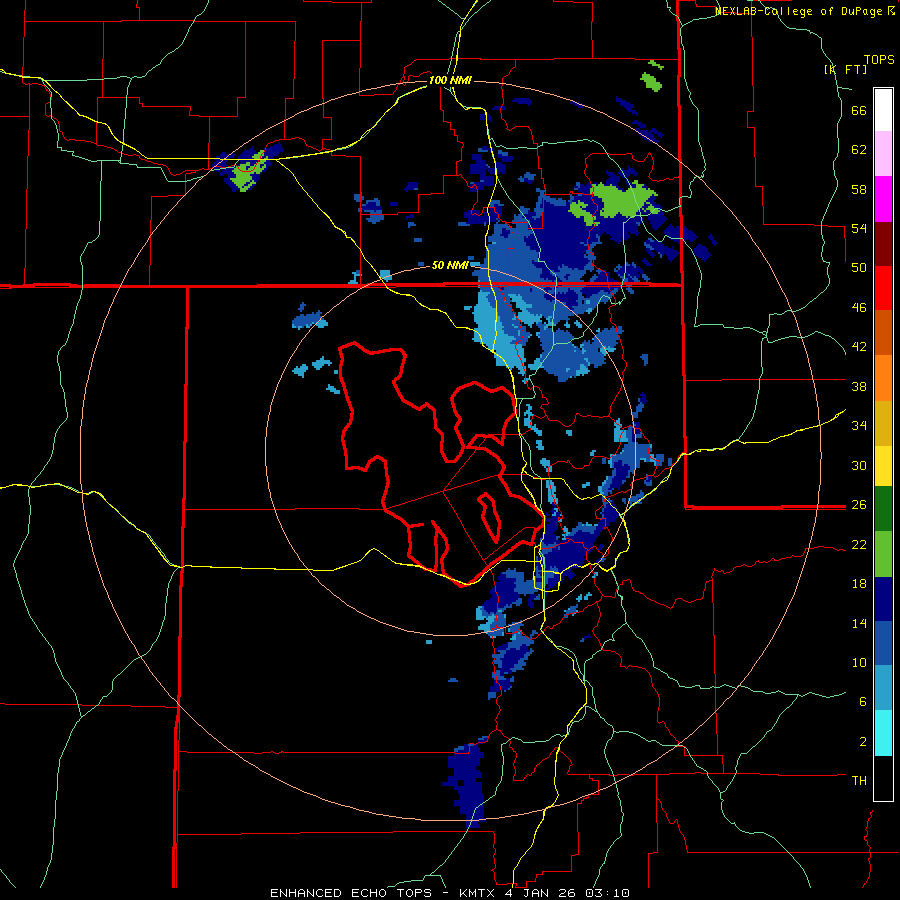Select the gold mustard swatch on the scale

pyautogui.click(x=883, y=423)
